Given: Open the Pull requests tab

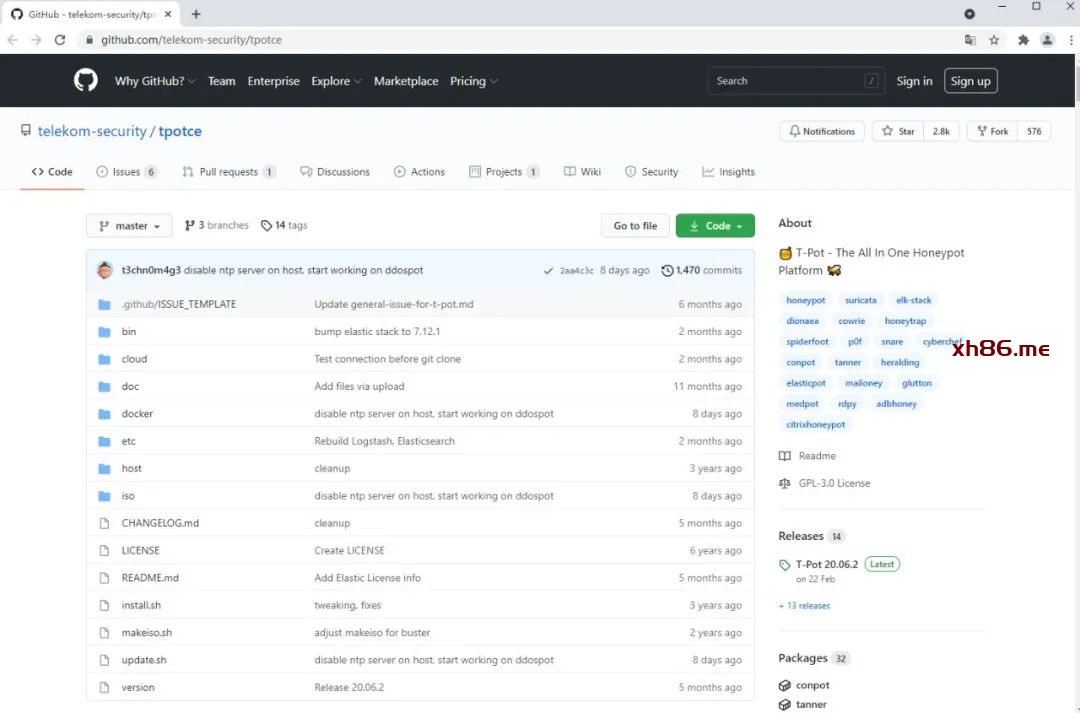Looking at the screenshot, I should [228, 172].
